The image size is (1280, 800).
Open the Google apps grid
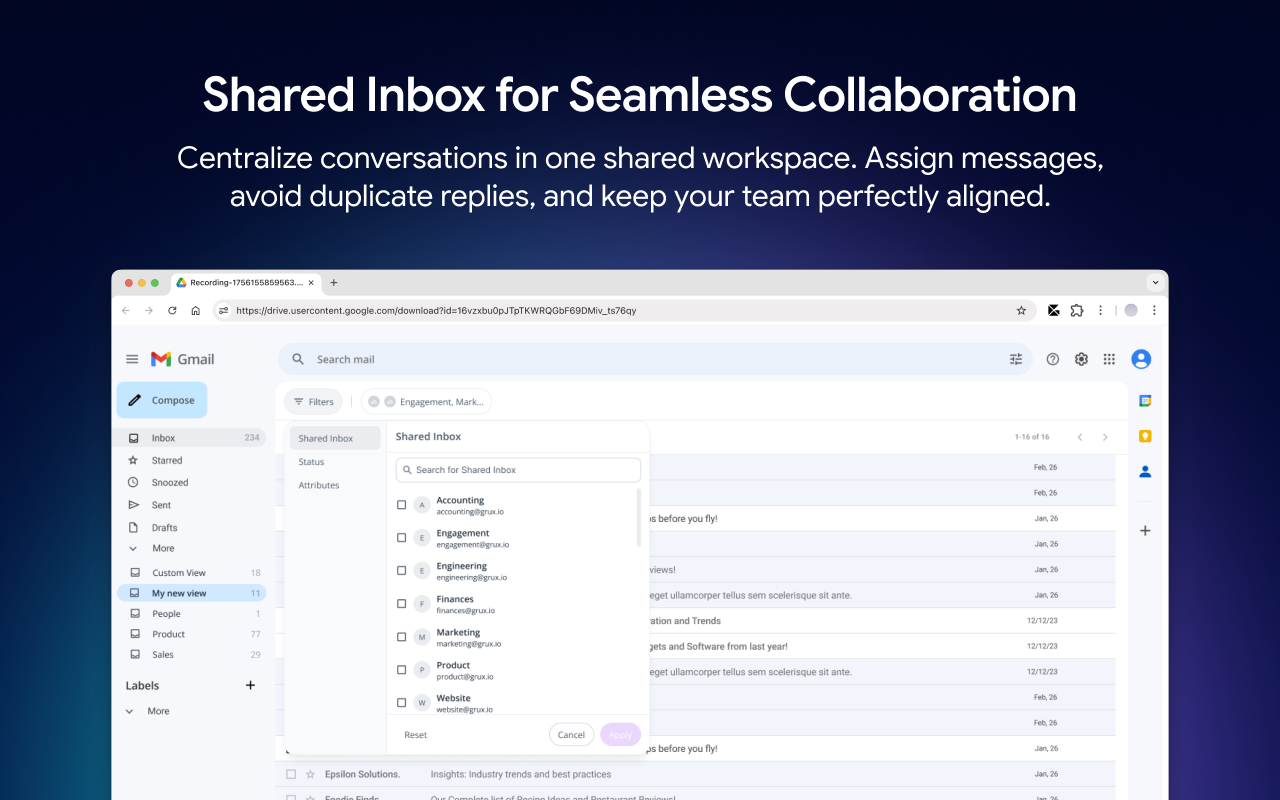[x=1109, y=359]
